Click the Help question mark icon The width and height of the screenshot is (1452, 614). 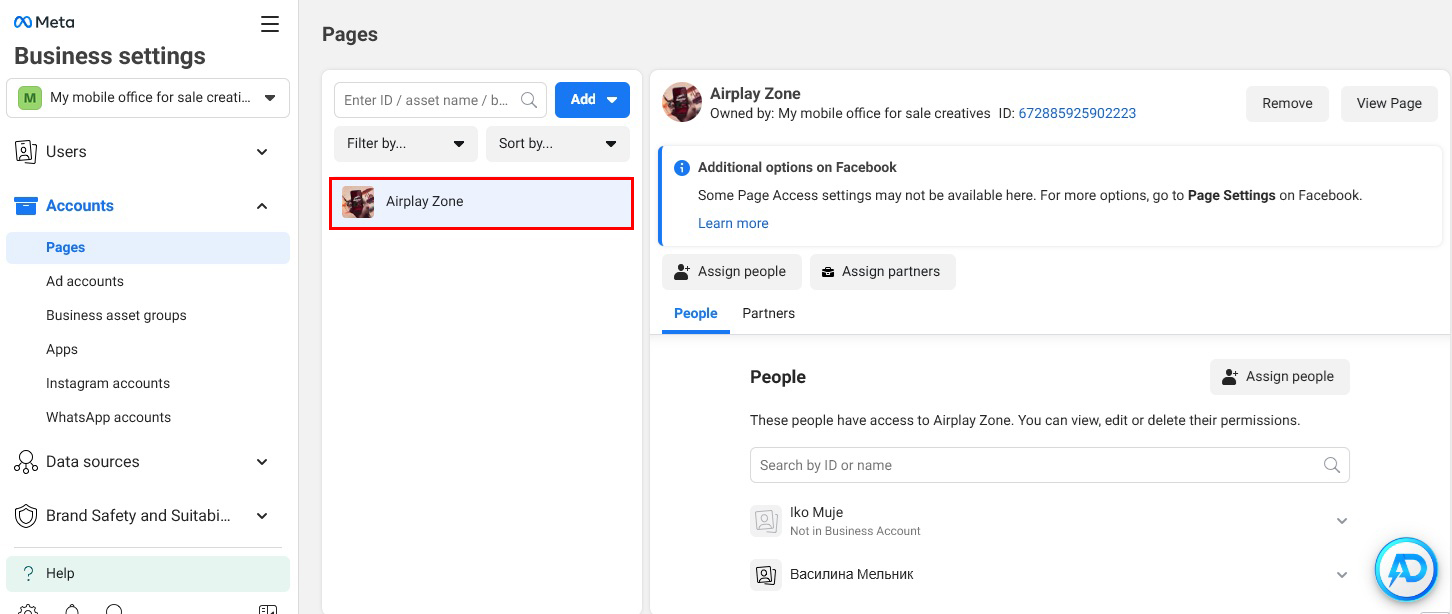pos(28,574)
